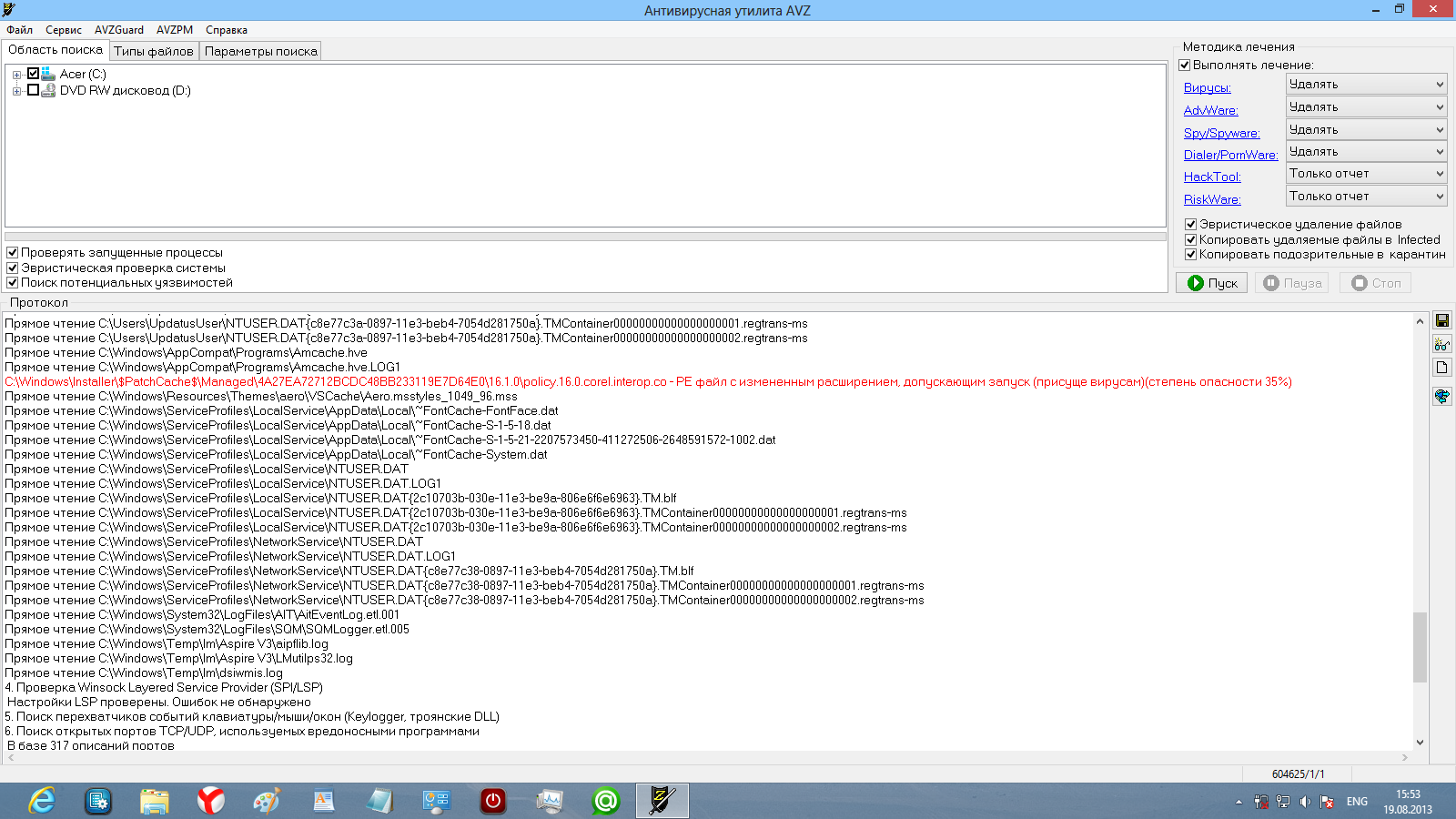This screenshot has width=1456, height=819.
Task: Start the scan with Пуск button
Action: pos(1212,283)
